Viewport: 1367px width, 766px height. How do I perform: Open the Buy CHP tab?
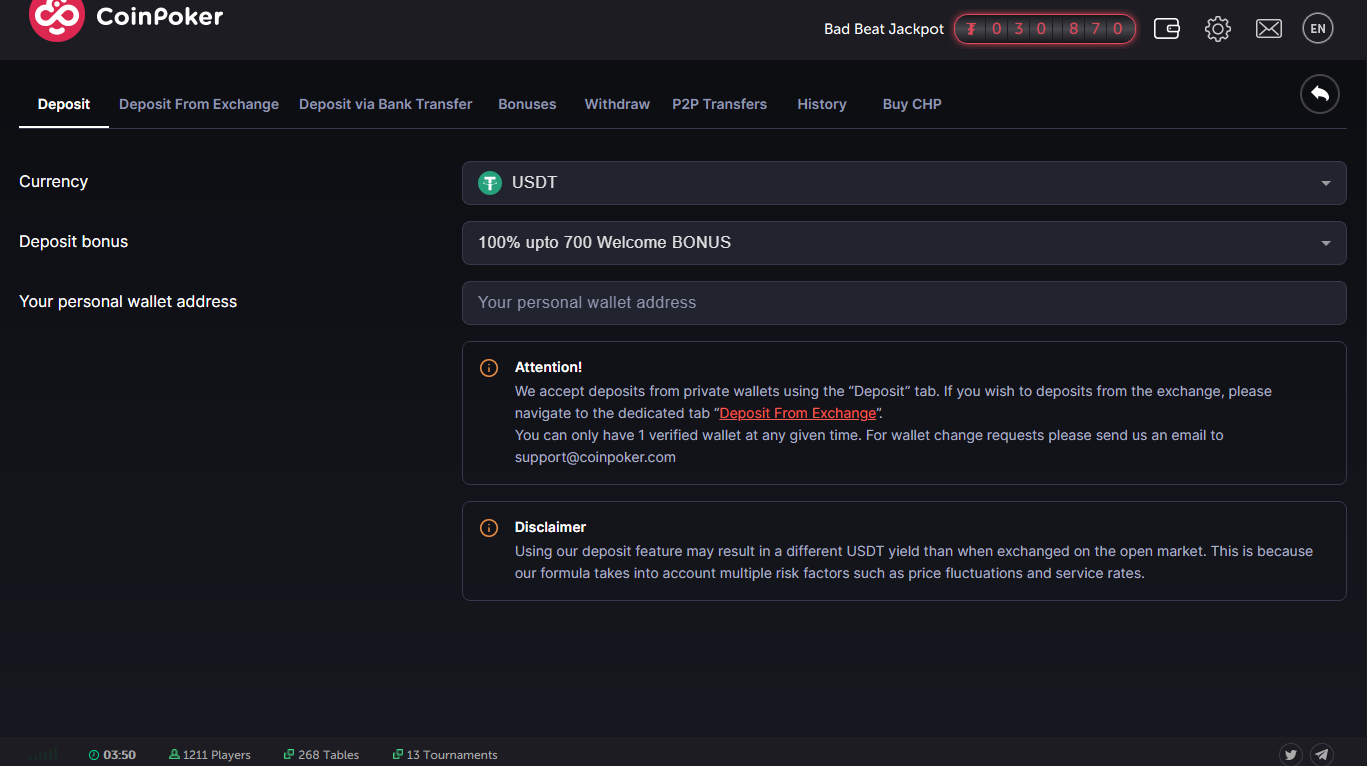(x=912, y=104)
